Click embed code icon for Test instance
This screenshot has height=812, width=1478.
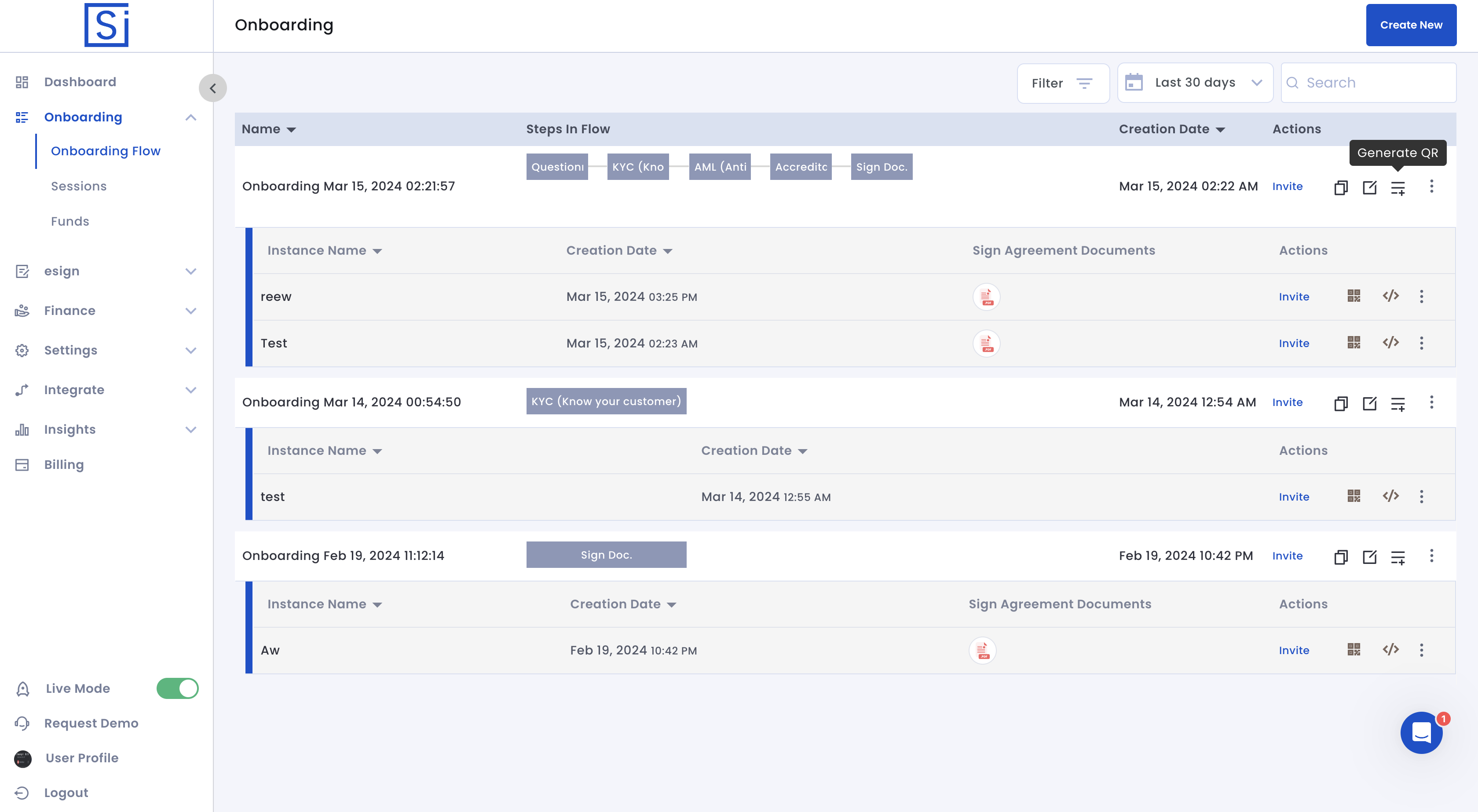[1390, 343]
